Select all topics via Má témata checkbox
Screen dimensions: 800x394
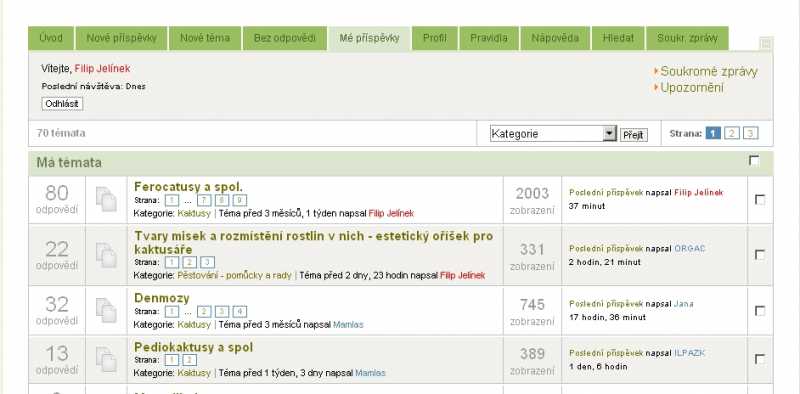[x=754, y=161]
